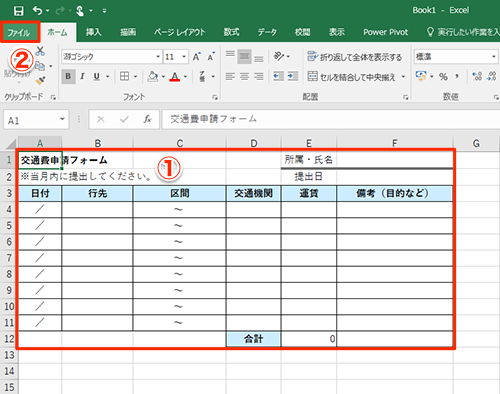The image size is (500, 394).
Task: Click the phonetic guide (furigana) icon
Action: pos(202,77)
